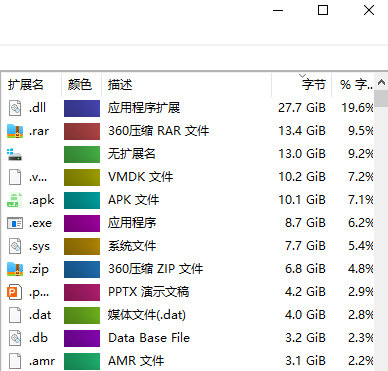The image size is (388, 371).
Task: Click the 19.6% percentage value
Action: click(357, 108)
